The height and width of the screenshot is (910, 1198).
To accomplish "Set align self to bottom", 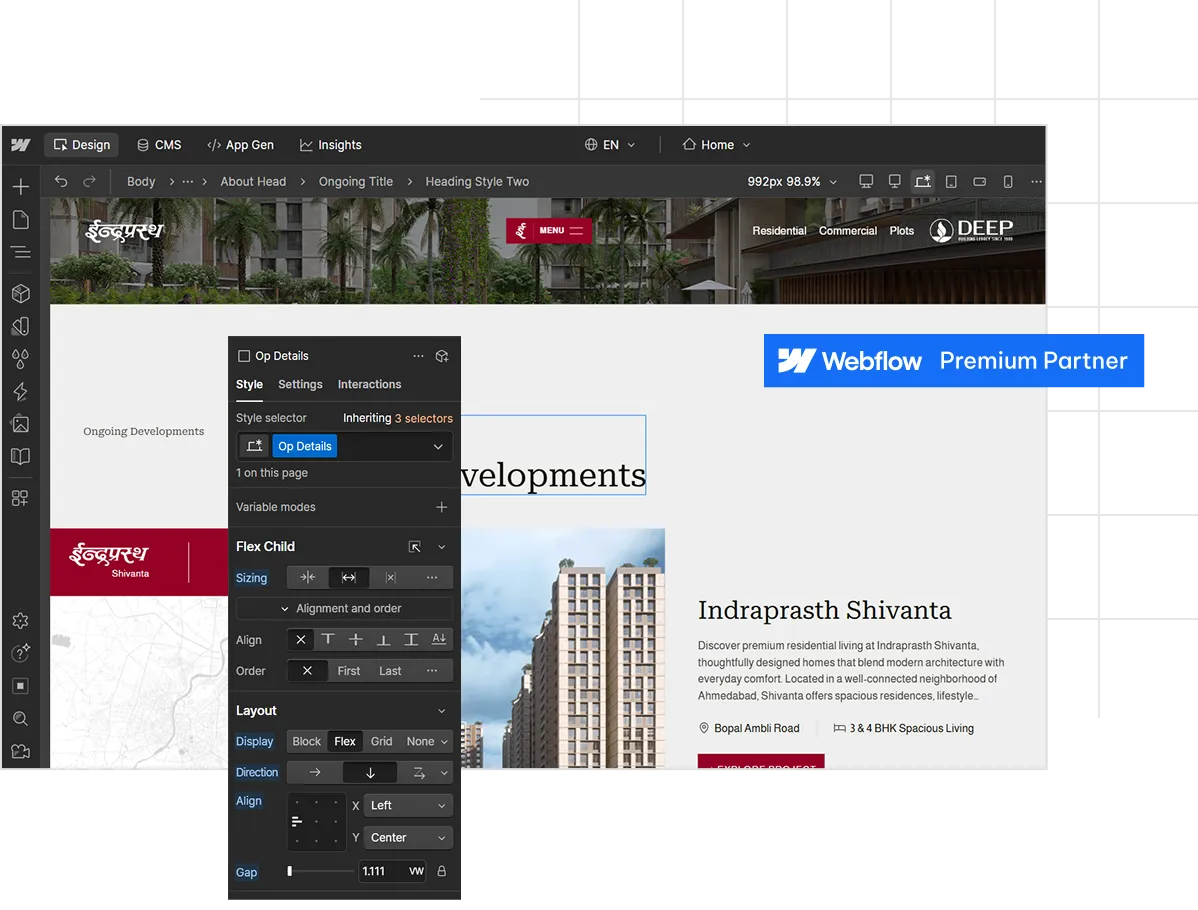I will click(383, 640).
